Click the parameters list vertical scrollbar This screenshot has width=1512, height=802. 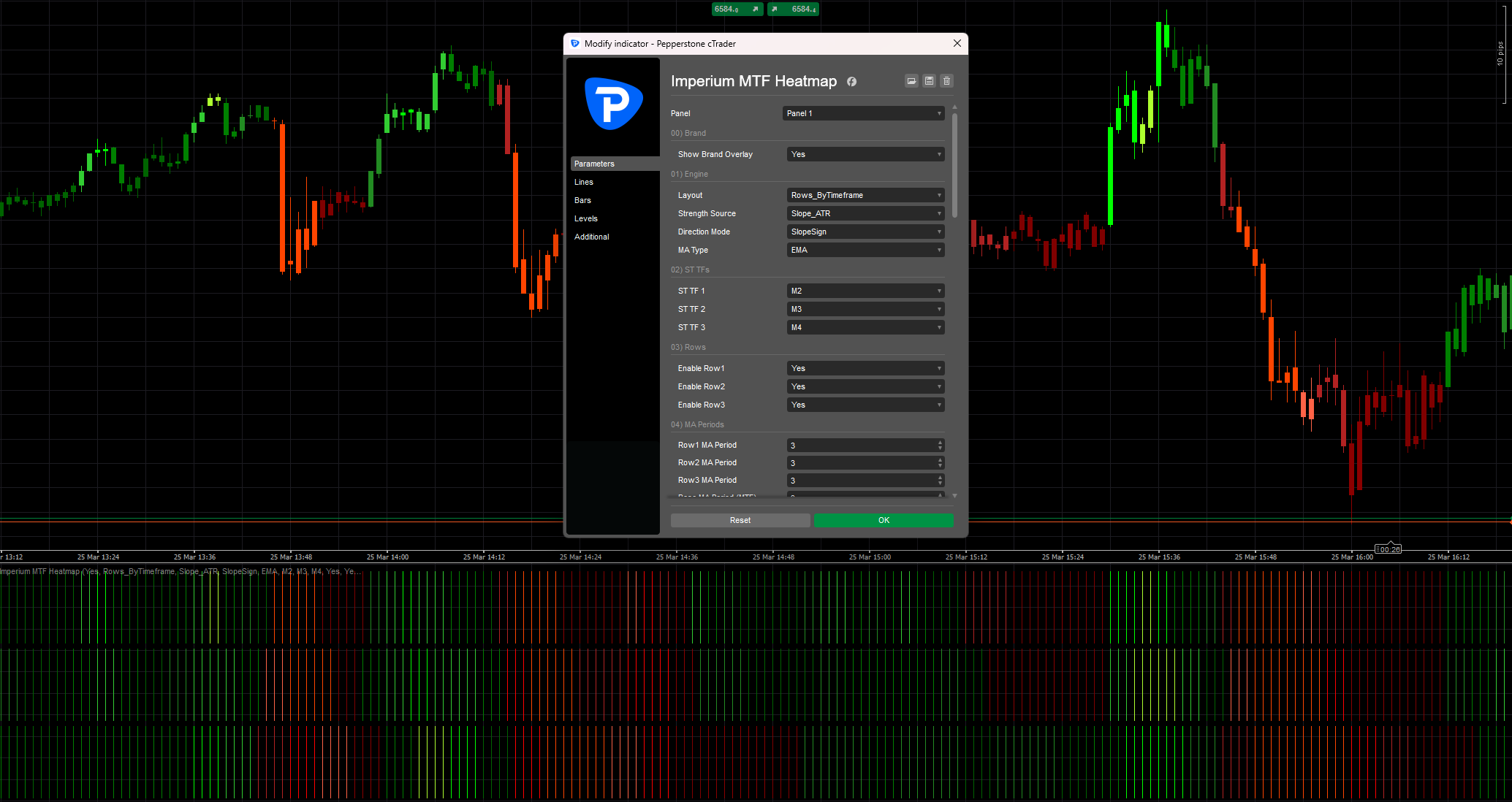[x=954, y=164]
